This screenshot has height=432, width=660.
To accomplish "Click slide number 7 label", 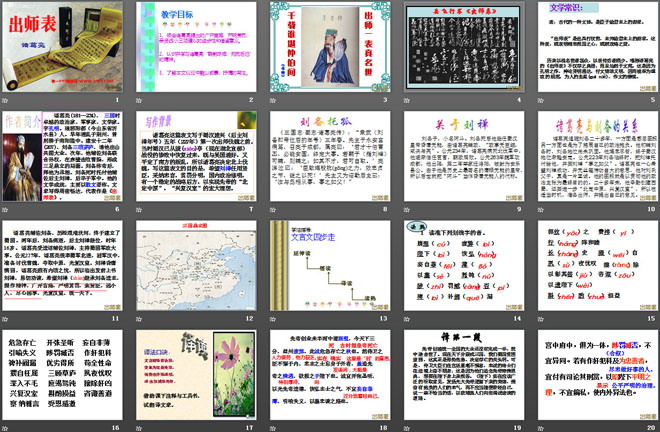I will coord(251,209).
